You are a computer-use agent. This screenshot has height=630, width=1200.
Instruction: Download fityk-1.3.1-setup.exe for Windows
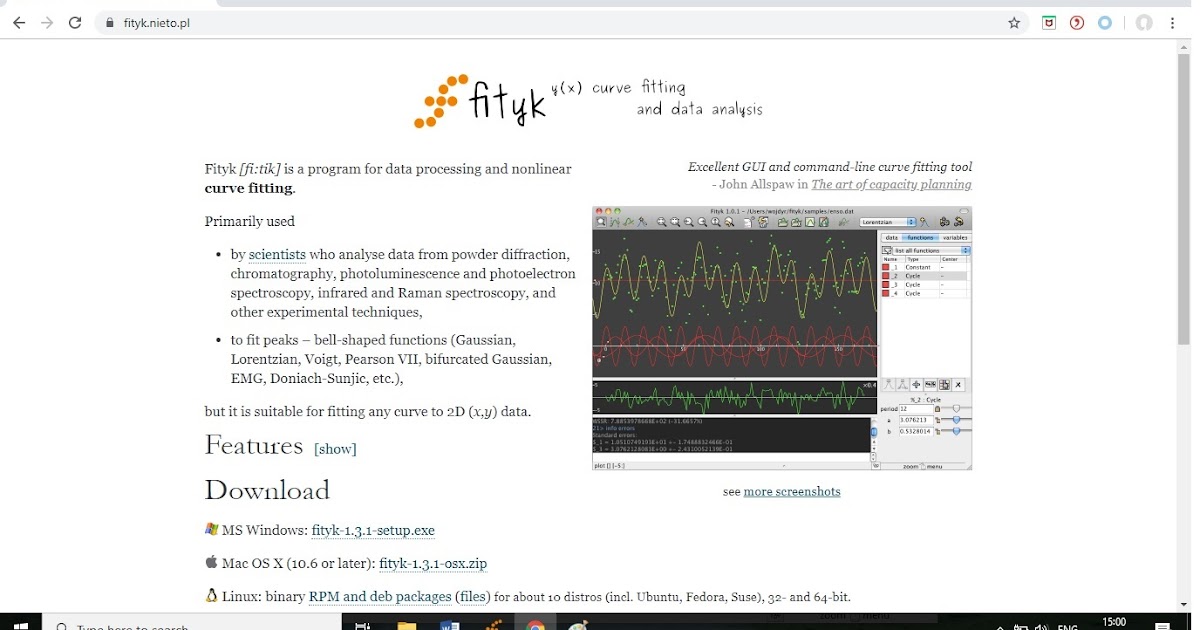point(373,530)
